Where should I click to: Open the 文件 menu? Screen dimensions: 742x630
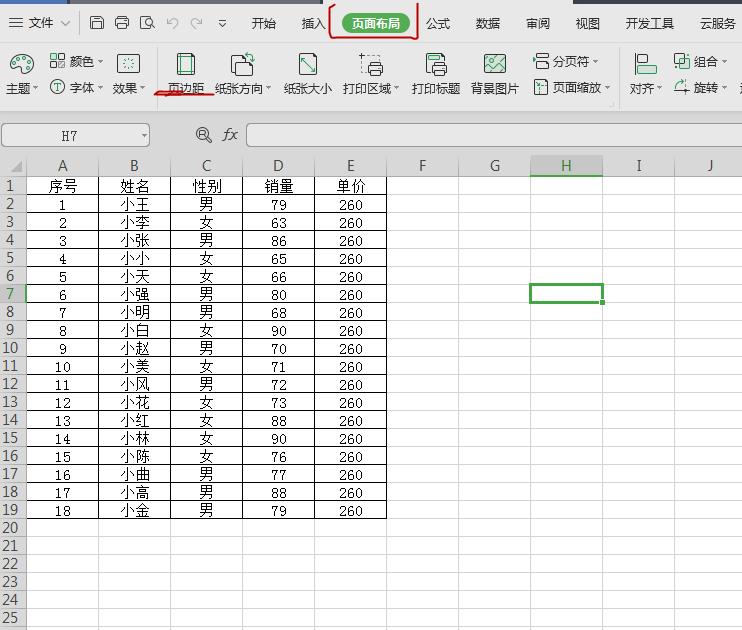click(40, 23)
